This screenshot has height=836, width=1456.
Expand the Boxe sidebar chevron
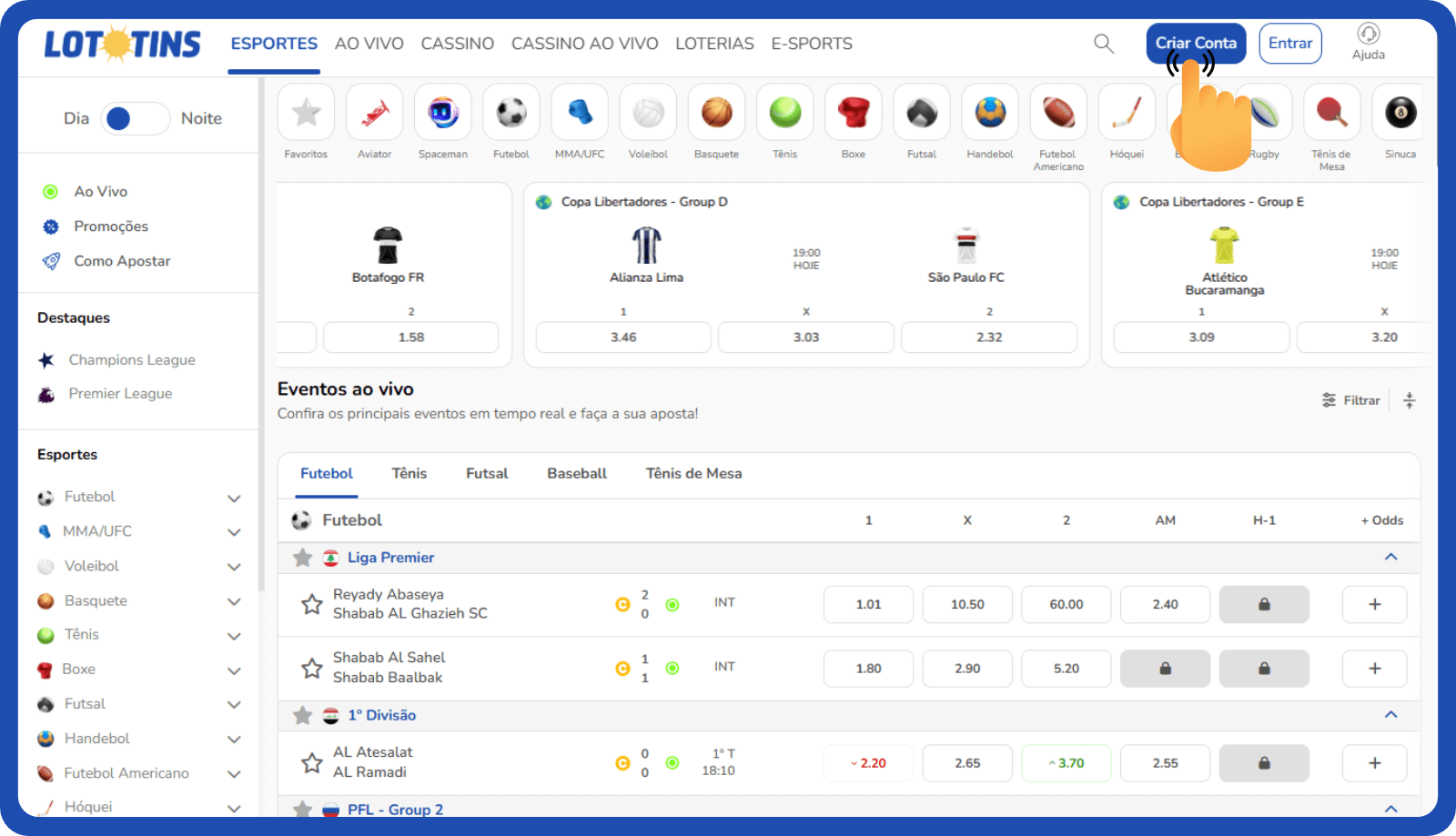[x=234, y=670]
